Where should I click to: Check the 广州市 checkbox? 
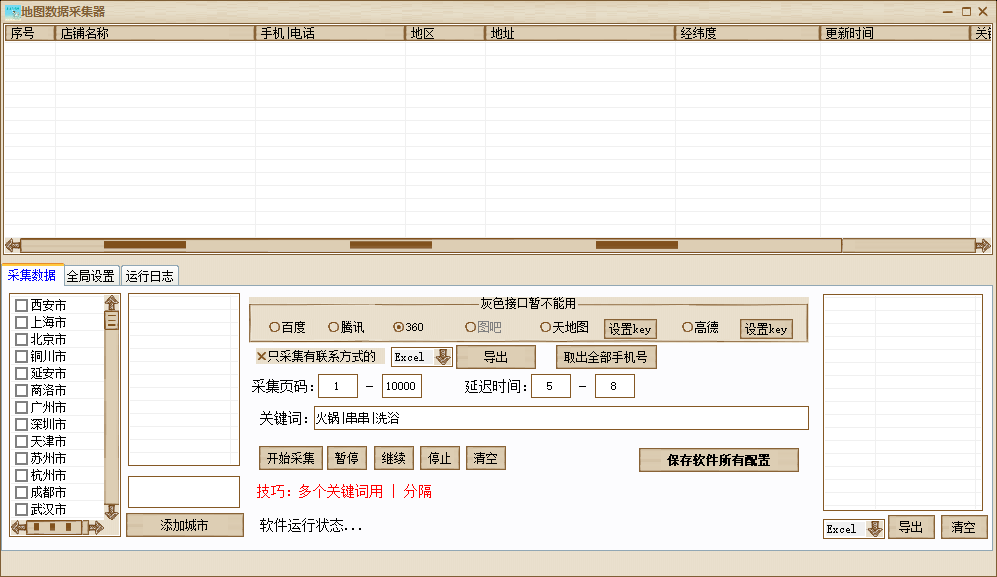coord(21,407)
